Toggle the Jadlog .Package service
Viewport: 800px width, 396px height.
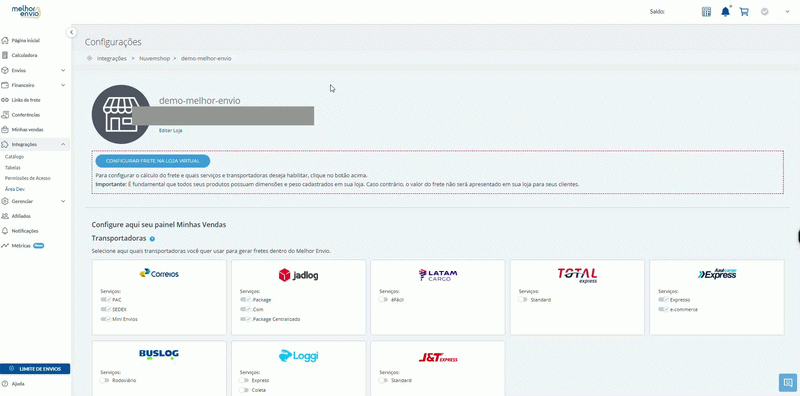[x=245, y=300]
